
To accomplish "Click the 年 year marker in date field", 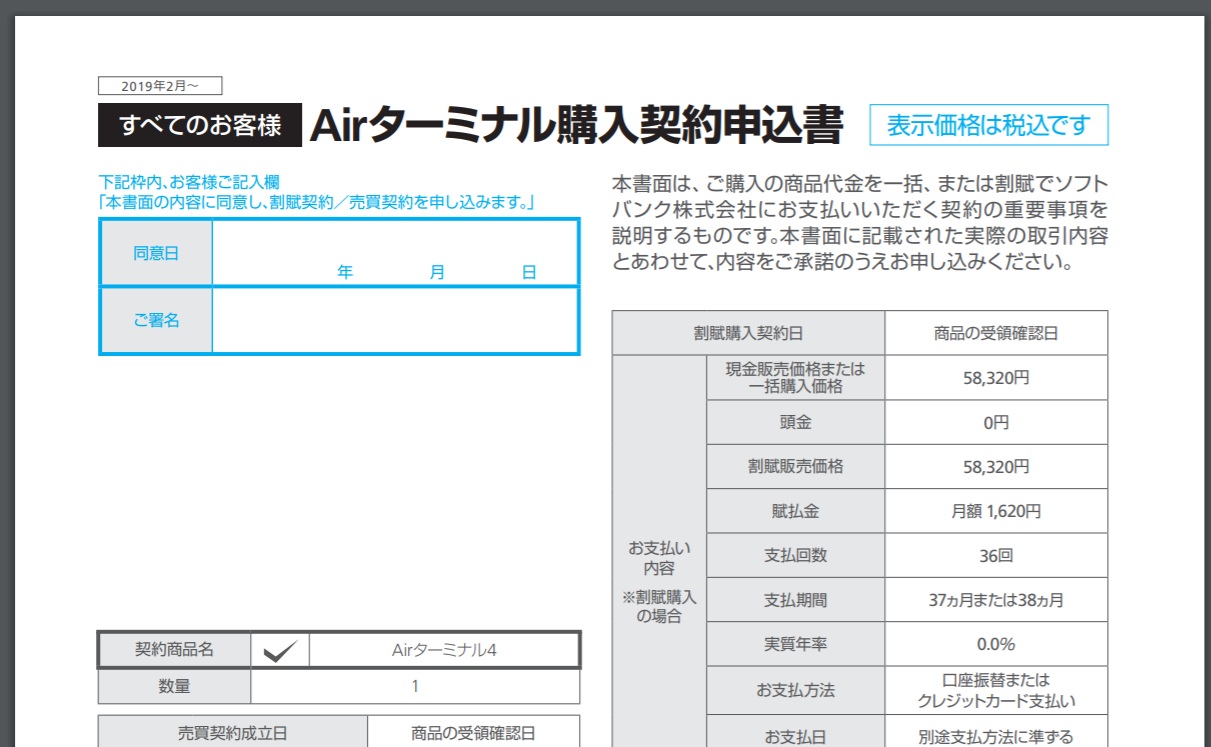I will (345, 272).
